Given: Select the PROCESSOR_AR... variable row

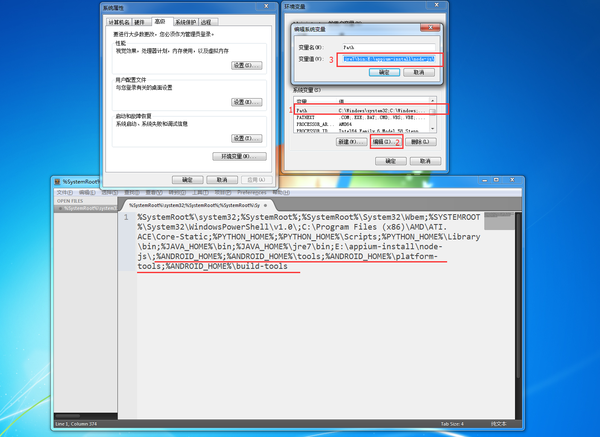Looking at the screenshot, I should click(x=362, y=124).
